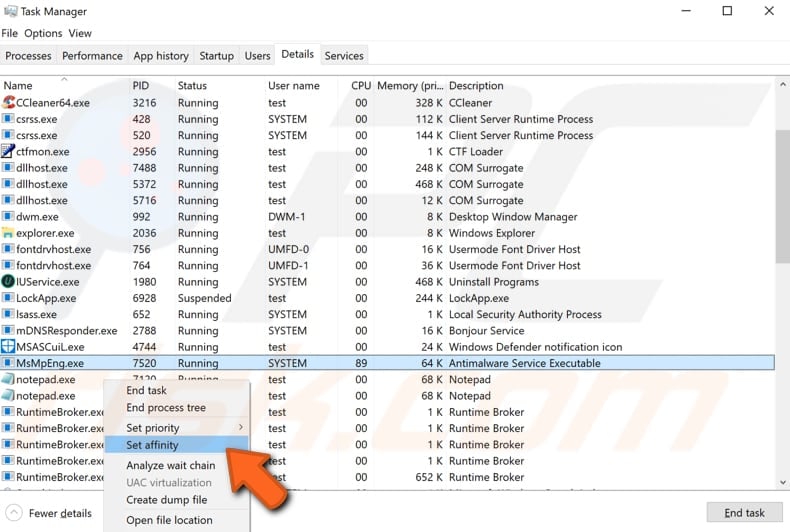The width and height of the screenshot is (790, 532).
Task: Click the End task button at bottom
Action: coord(744,513)
